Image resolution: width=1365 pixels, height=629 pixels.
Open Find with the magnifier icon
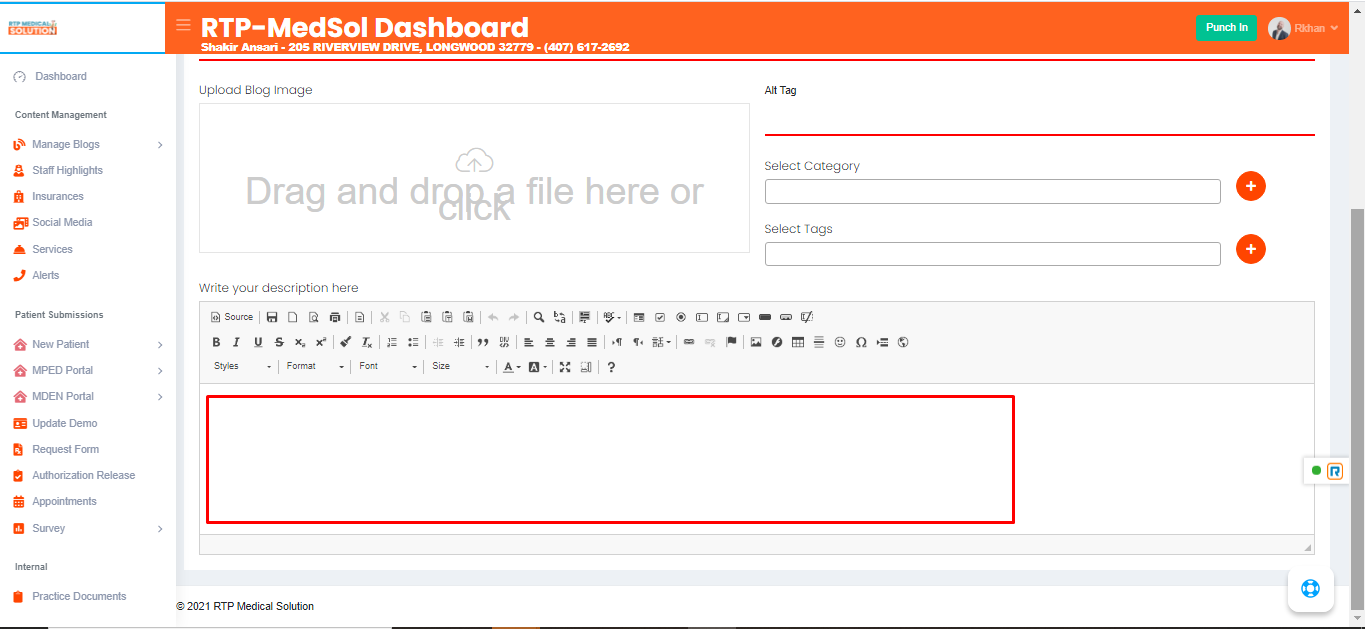(539, 317)
